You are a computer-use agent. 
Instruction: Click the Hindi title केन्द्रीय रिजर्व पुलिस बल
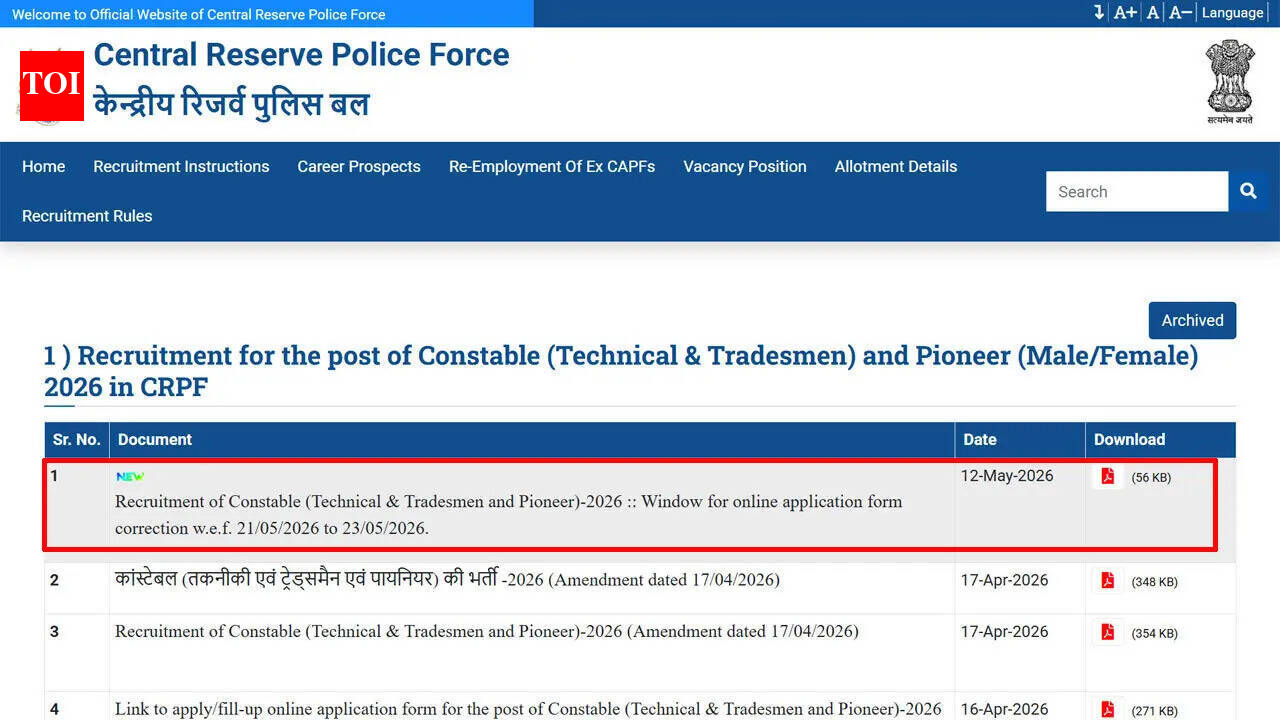pos(232,104)
